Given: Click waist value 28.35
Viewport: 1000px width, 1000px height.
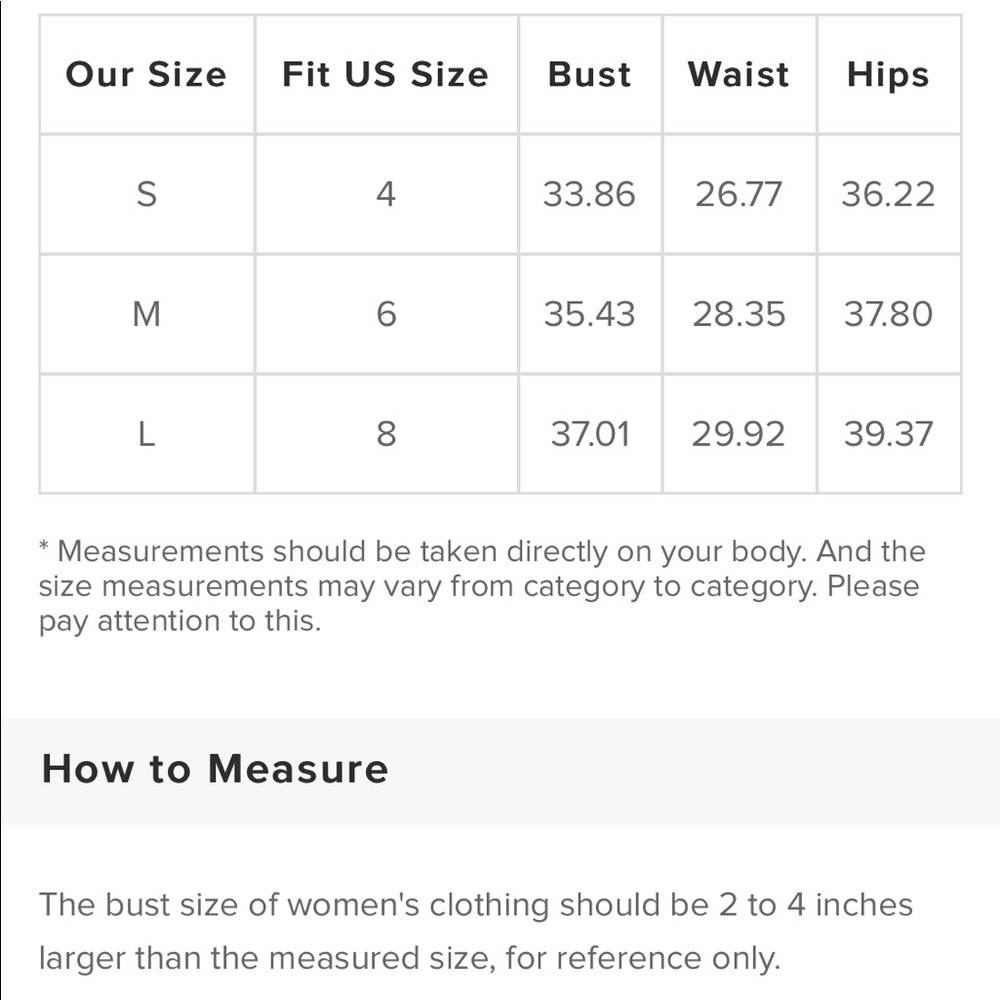Looking at the screenshot, I should pos(739,314).
